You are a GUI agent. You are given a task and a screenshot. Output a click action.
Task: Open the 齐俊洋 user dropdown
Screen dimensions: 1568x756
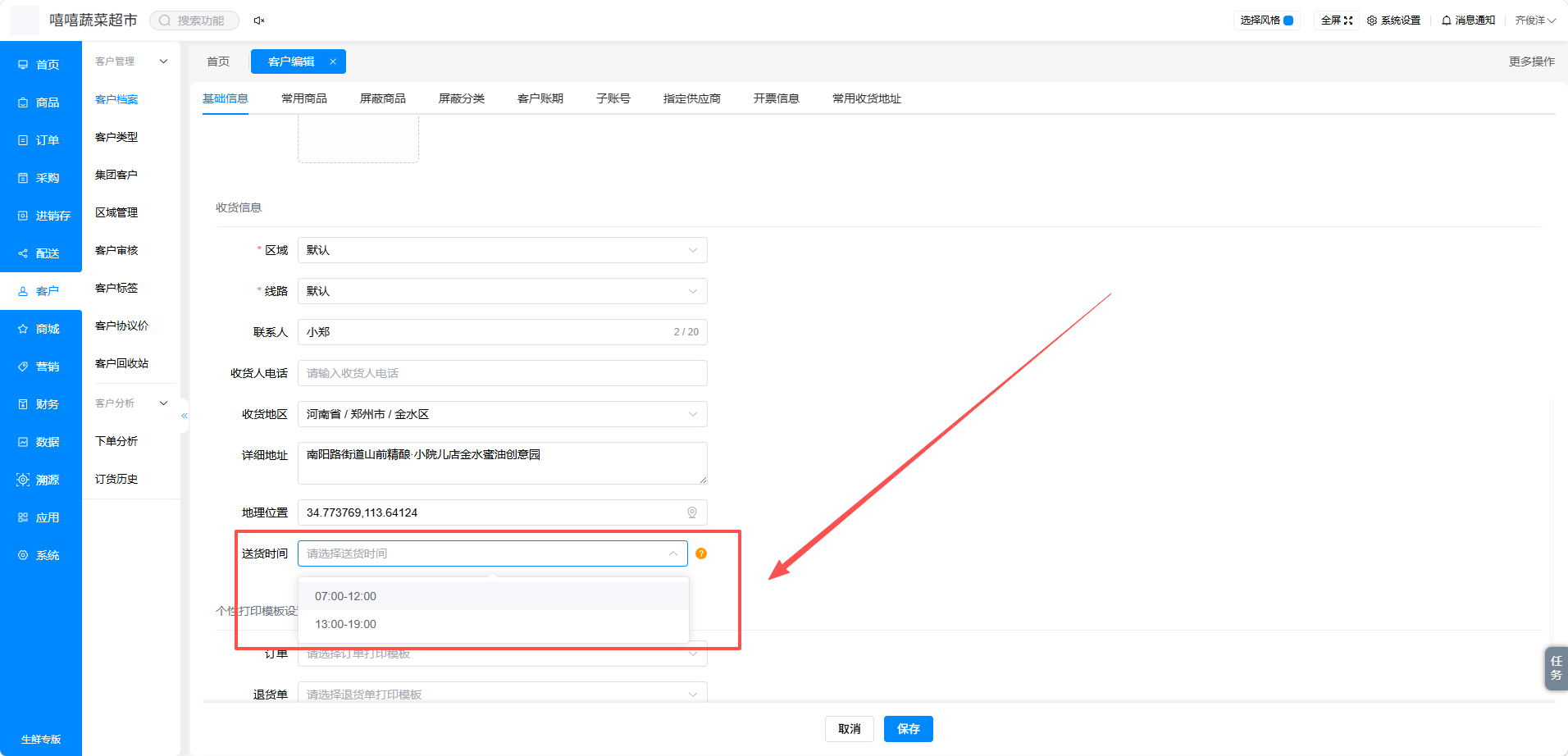[x=1535, y=20]
